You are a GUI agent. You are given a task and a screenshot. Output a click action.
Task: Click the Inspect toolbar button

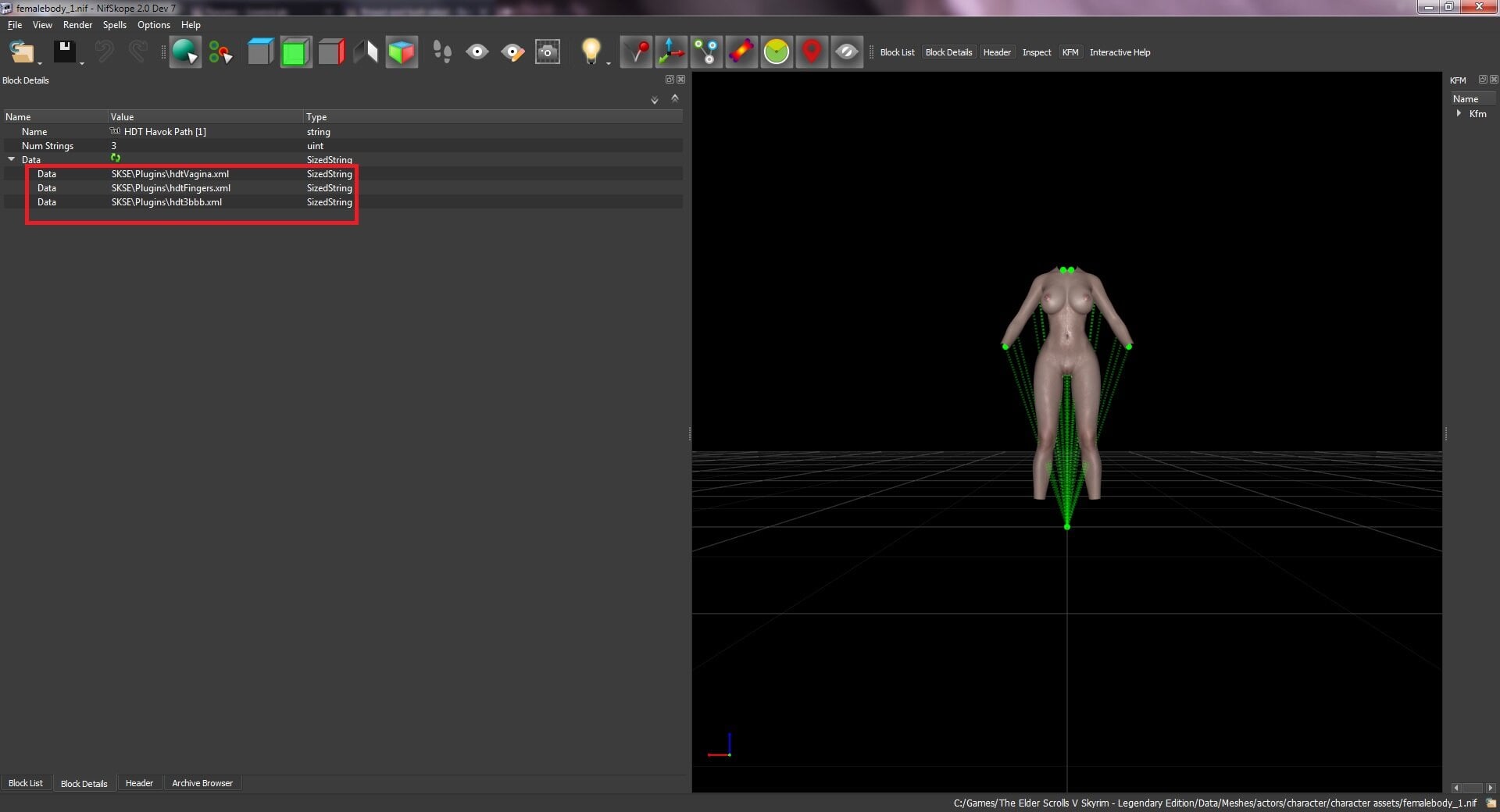tap(1037, 52)
